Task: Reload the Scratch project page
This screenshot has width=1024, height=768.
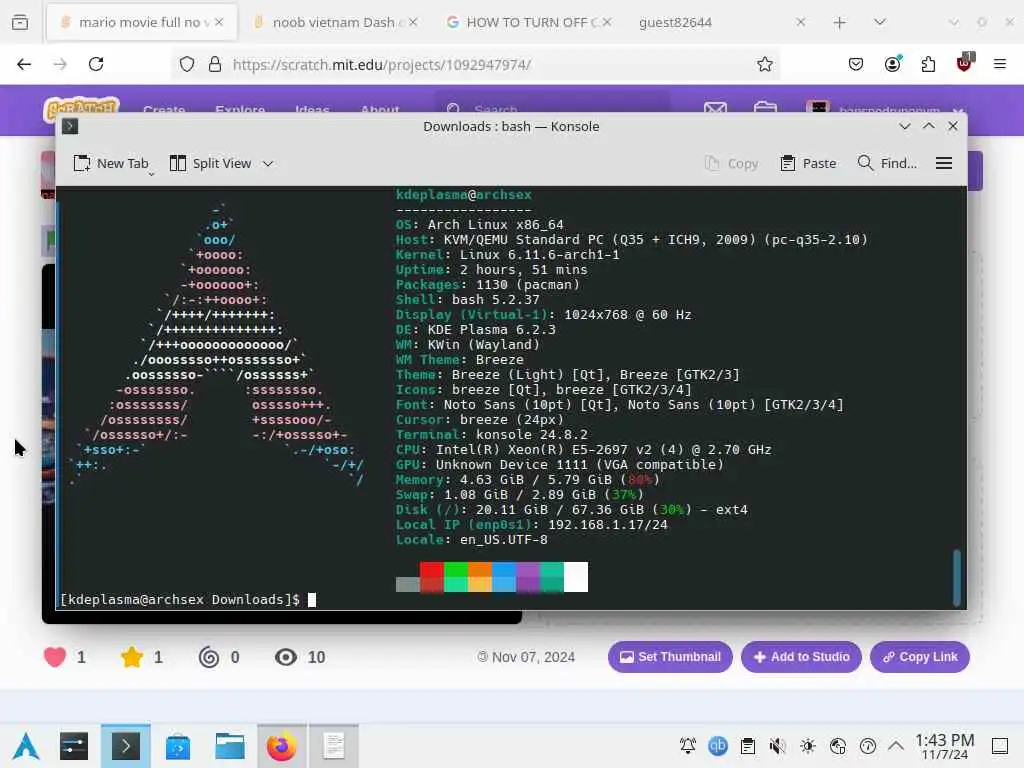Action: pyautogui.click(x=96, y=64)
